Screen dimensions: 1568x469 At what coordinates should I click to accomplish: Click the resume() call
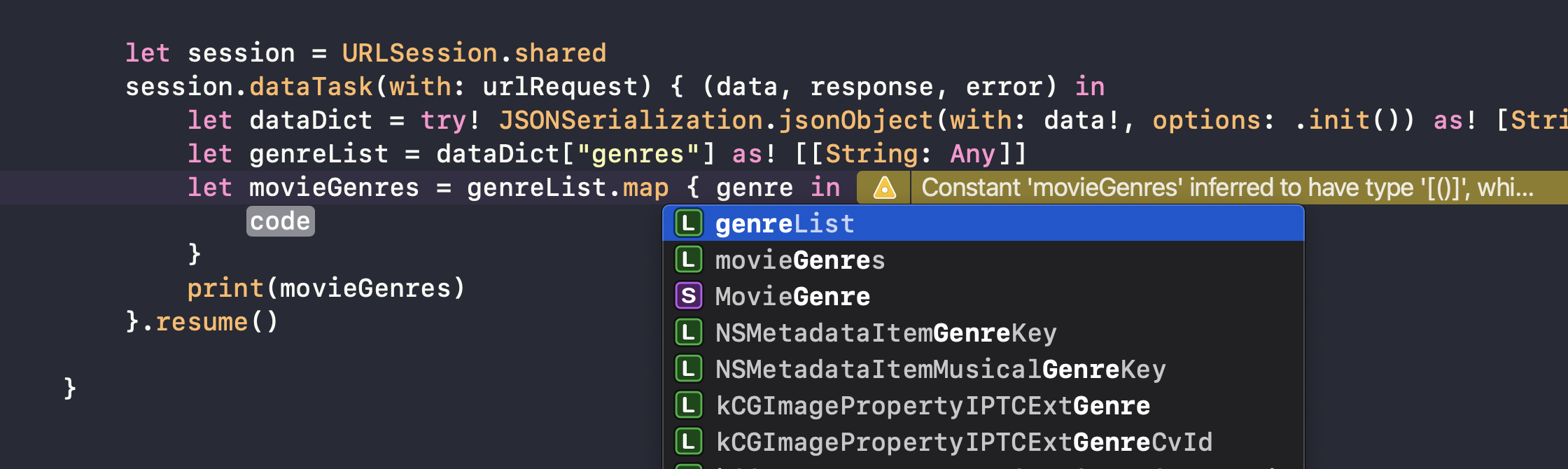coord(216,322)
